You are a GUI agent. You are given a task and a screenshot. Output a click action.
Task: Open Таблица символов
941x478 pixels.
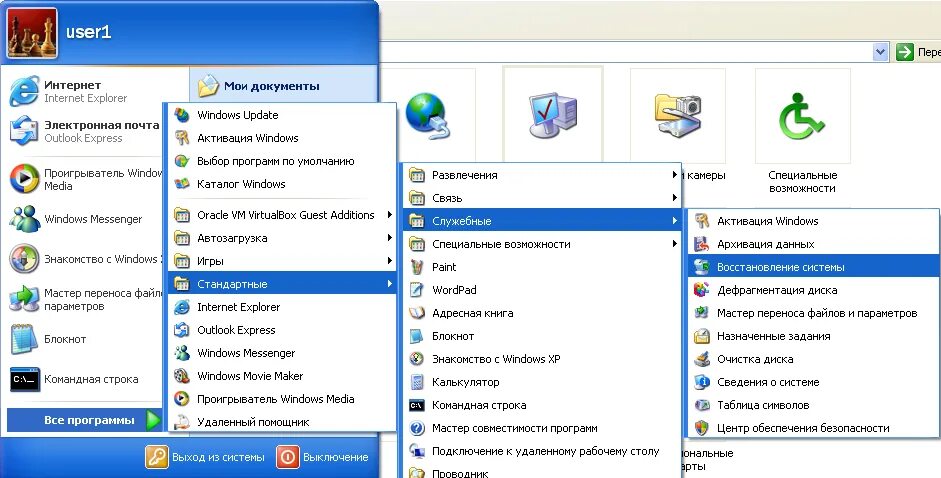click(814, 405)
